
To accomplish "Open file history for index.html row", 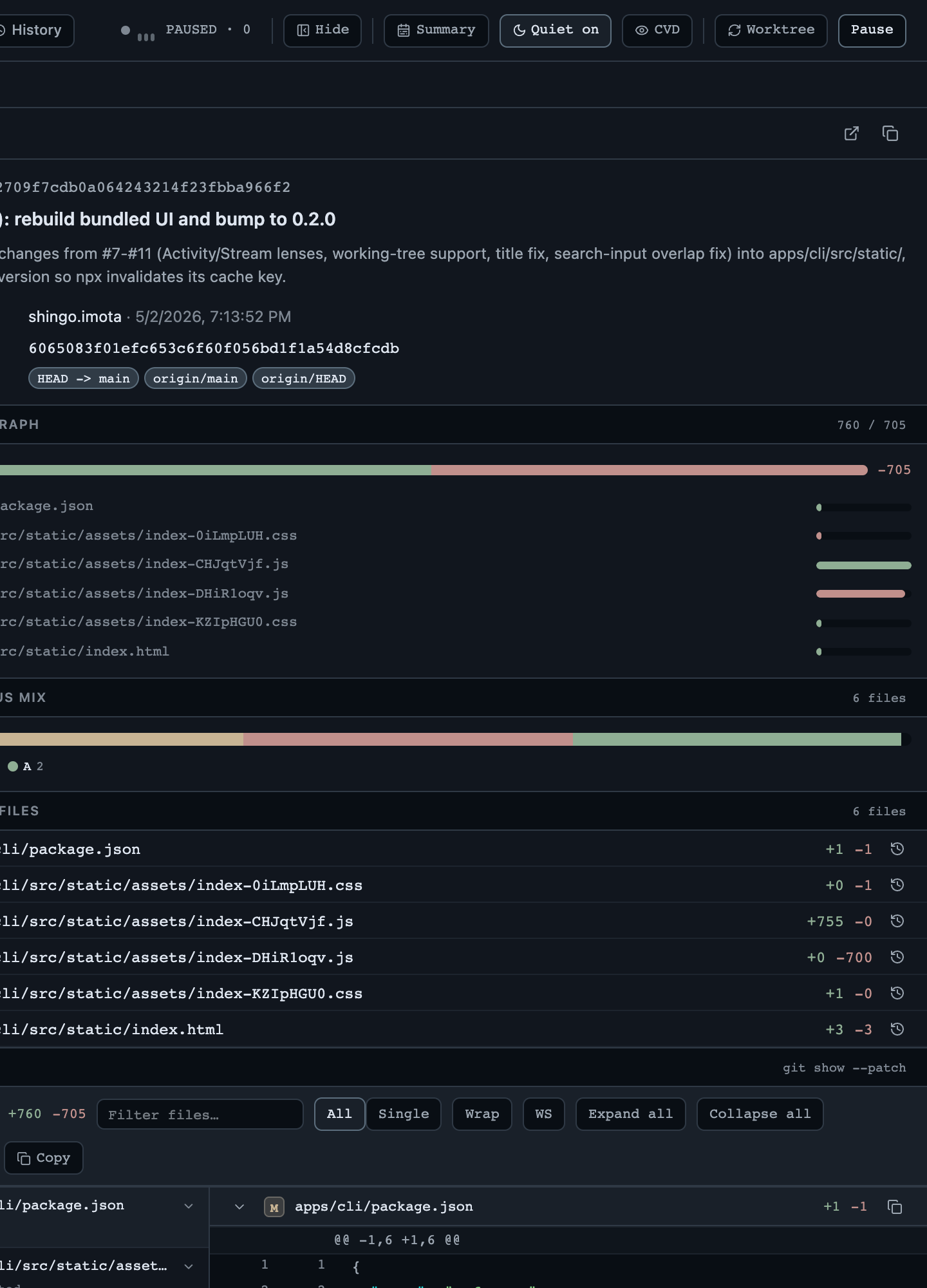I will 897,1029.
